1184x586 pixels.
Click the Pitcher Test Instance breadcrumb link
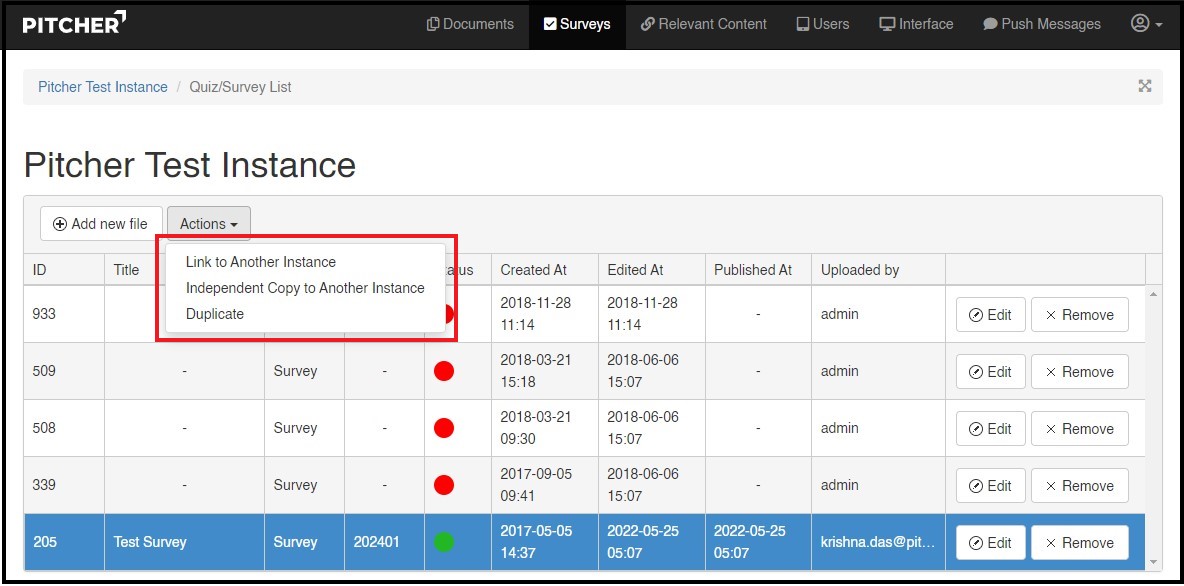pos(103,87)
